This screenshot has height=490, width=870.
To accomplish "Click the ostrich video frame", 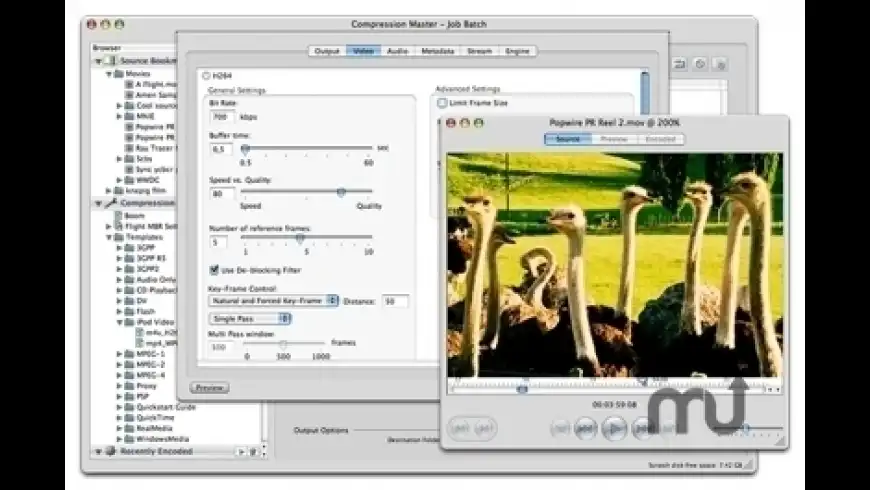I will pos(615,265).
